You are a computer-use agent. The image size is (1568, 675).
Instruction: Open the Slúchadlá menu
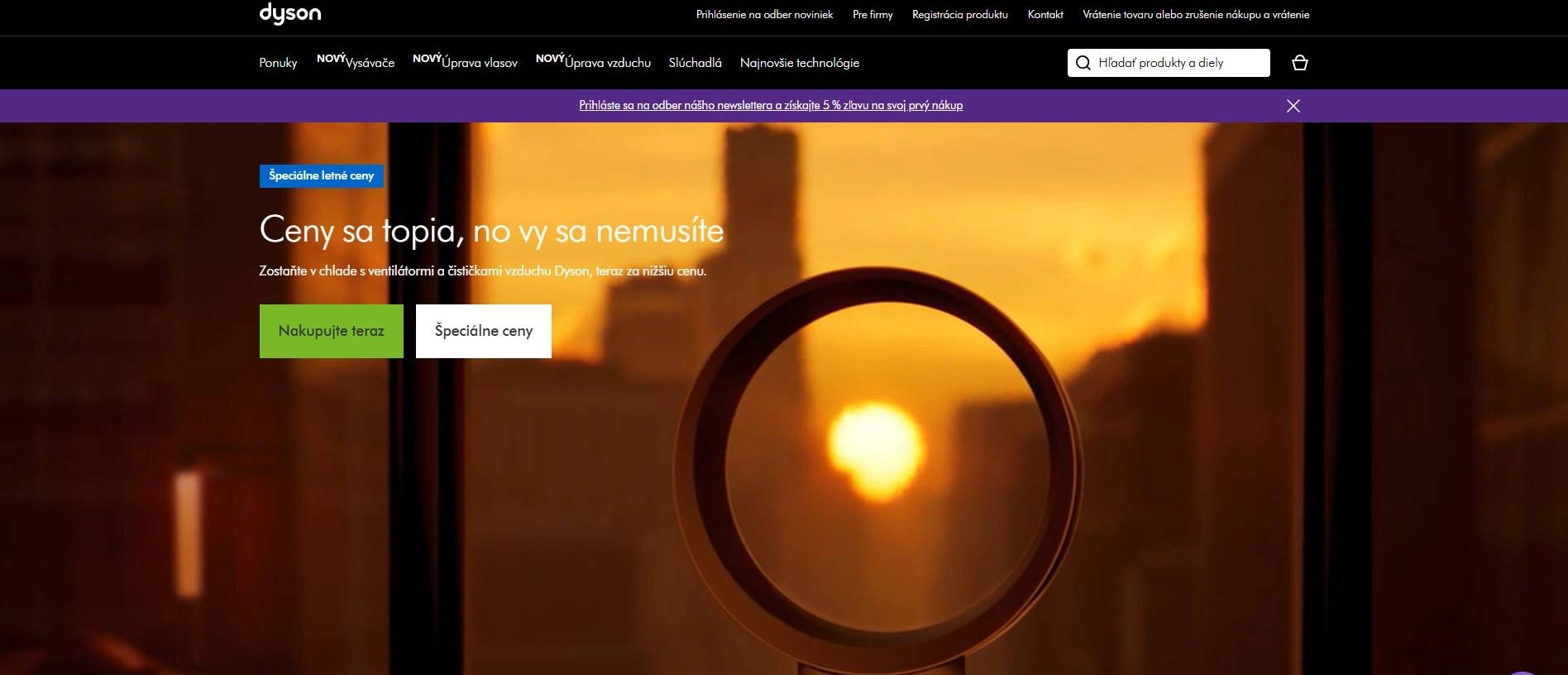(x=695, y=63)
